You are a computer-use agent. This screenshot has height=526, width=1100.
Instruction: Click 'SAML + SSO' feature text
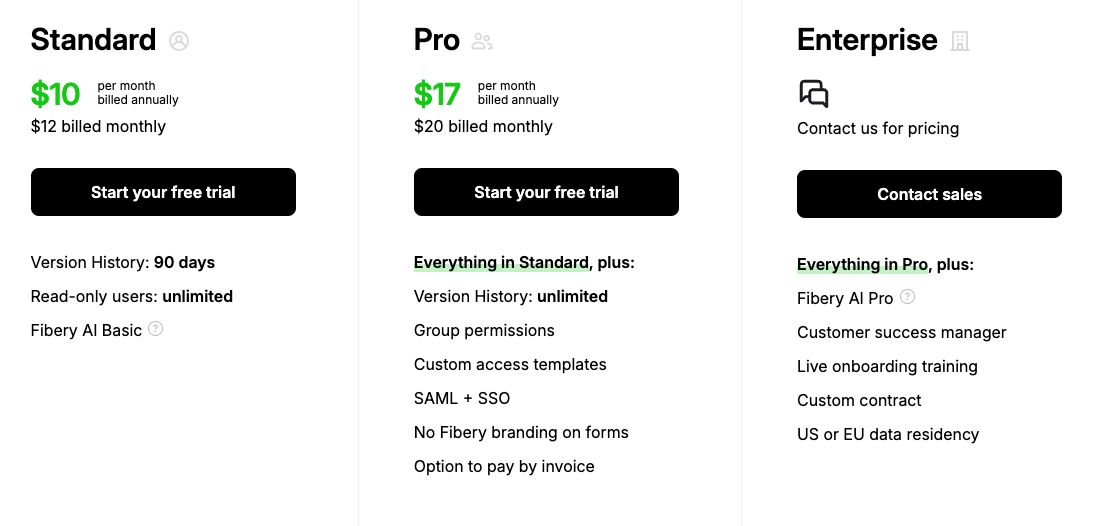(x=462, y=398)
